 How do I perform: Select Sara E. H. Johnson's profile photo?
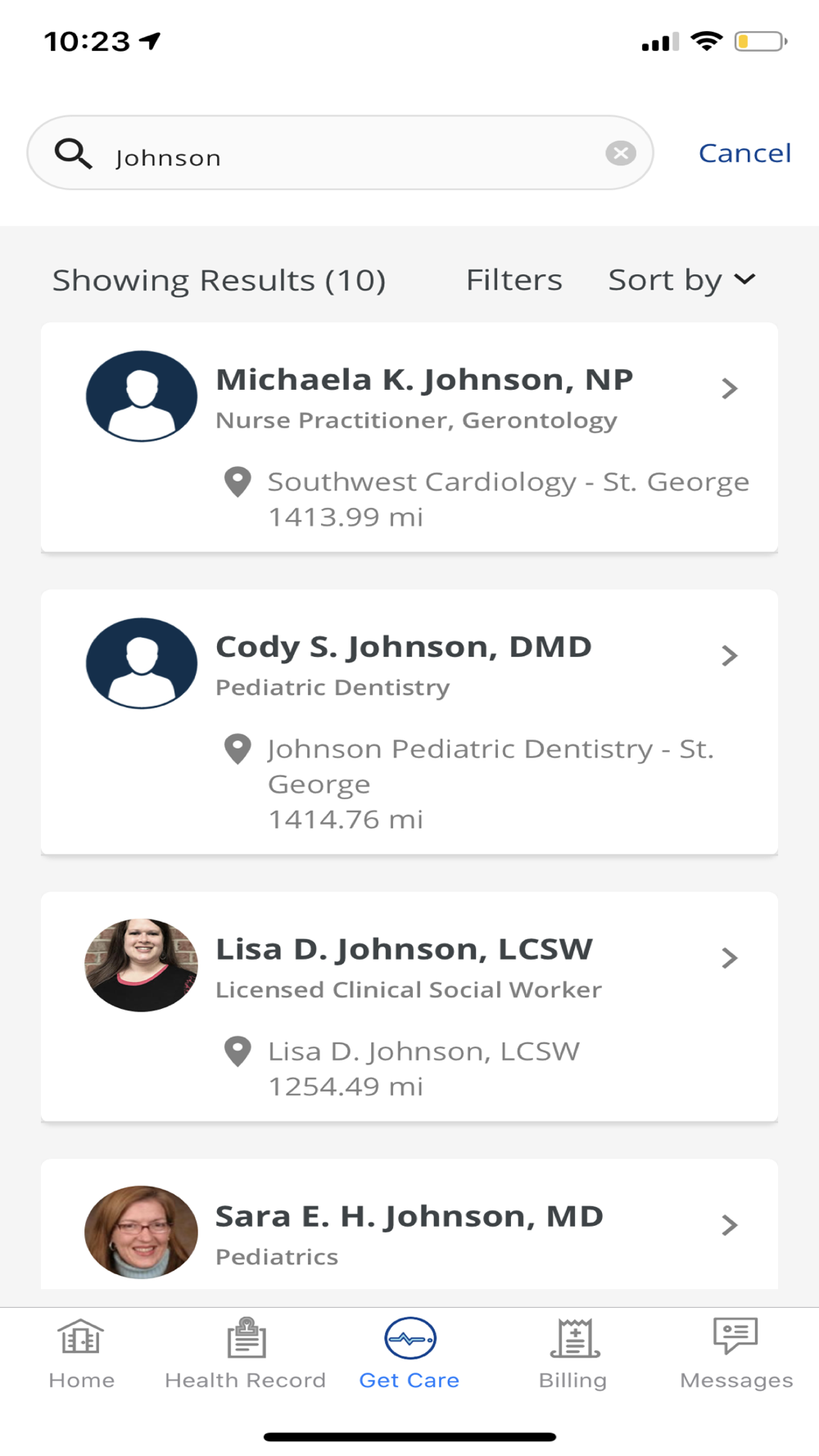pos(142,1232)
